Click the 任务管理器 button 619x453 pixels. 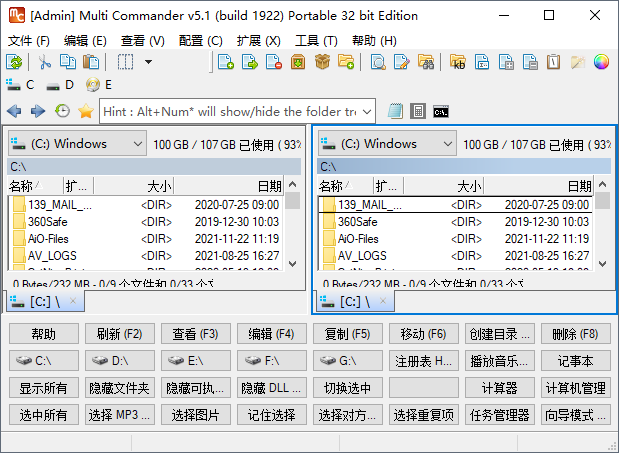pos(499,415)
